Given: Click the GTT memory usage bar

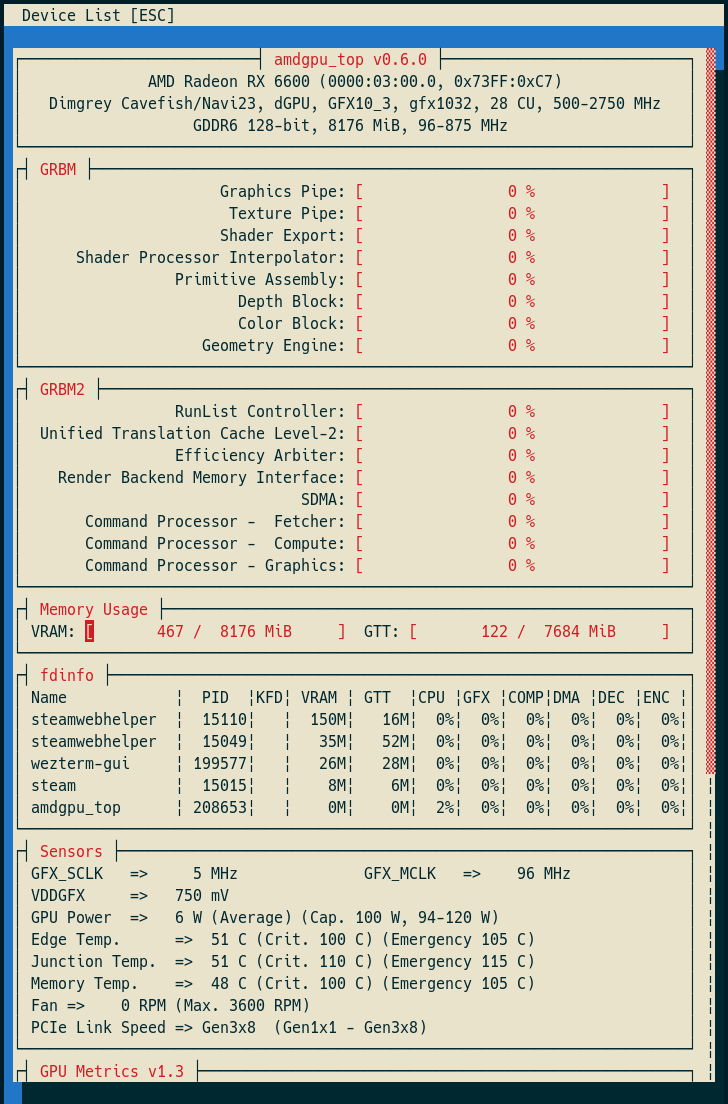Looking at the screenshot, I should pos(539,632).
